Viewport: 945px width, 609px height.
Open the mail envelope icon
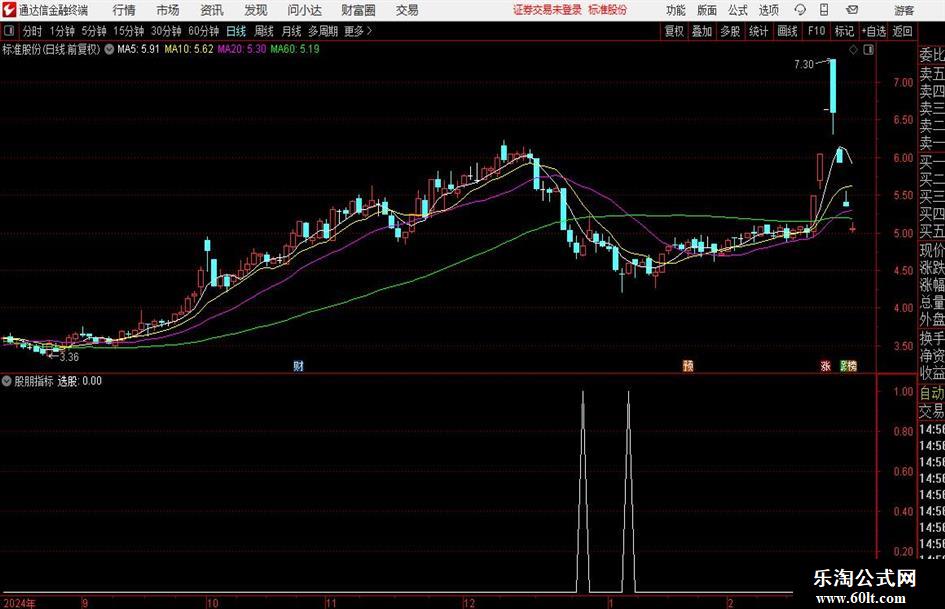pyautogui.click(x=852, y=10)
